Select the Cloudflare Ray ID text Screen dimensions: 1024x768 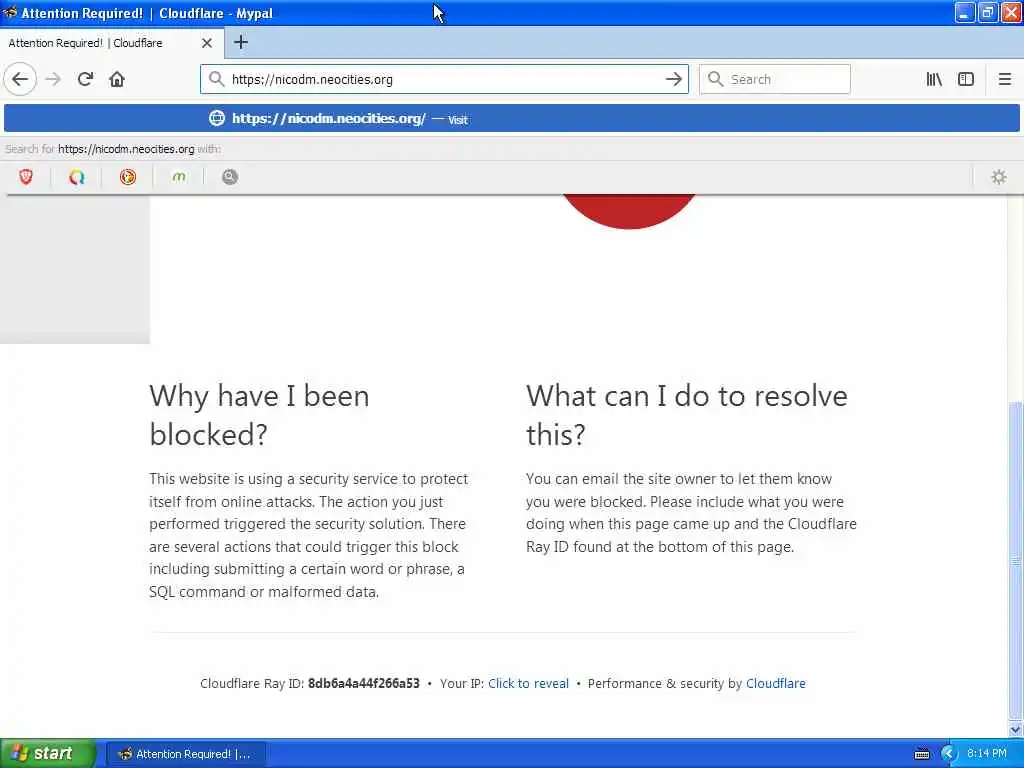click(364, 683)
